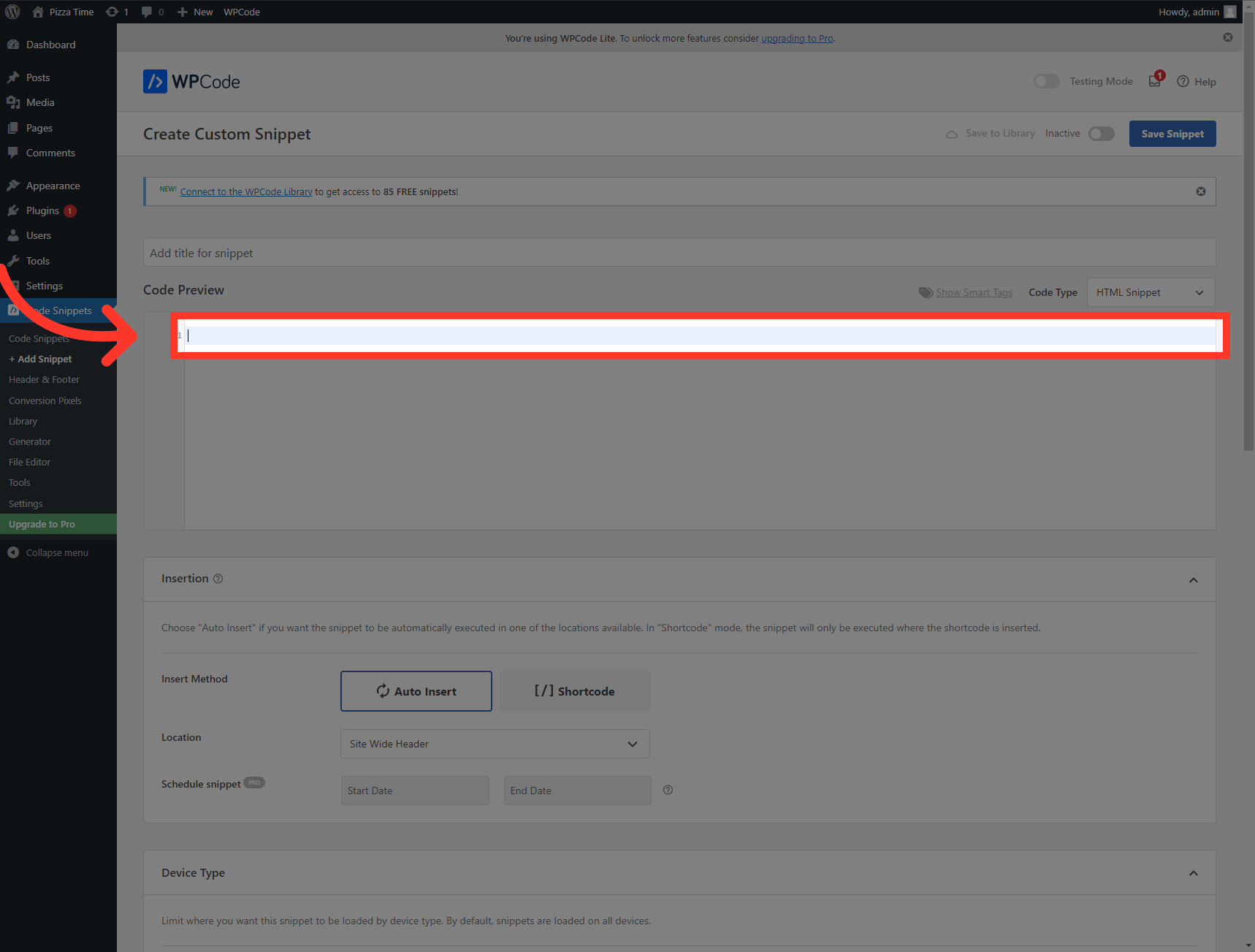This screenshot has height=952, width=1255.
Task: Click the Save Snippet button
Action: click(x=1172, y=134)
